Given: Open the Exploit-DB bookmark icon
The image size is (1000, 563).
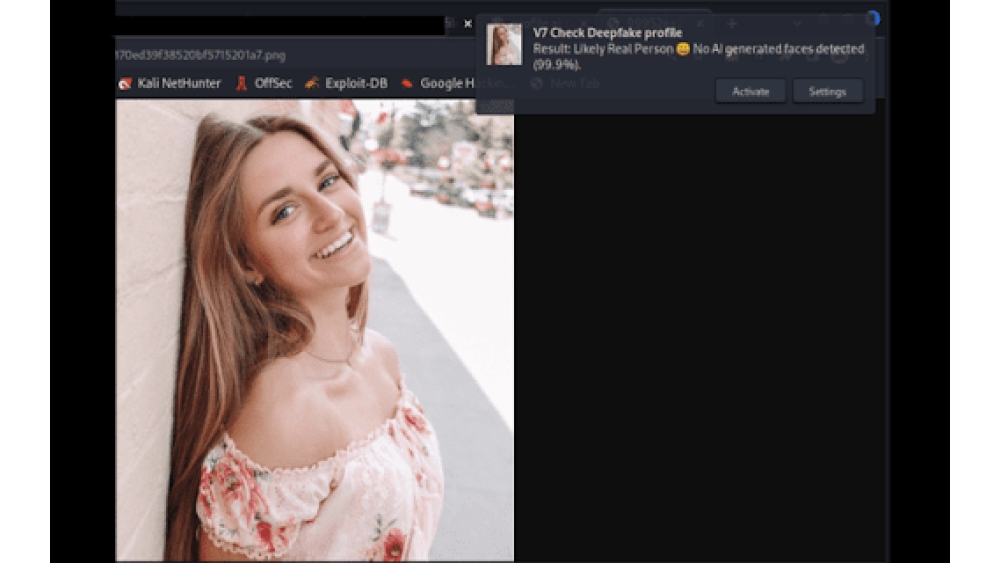Looking at the screenshot, I should pos(312,83).
